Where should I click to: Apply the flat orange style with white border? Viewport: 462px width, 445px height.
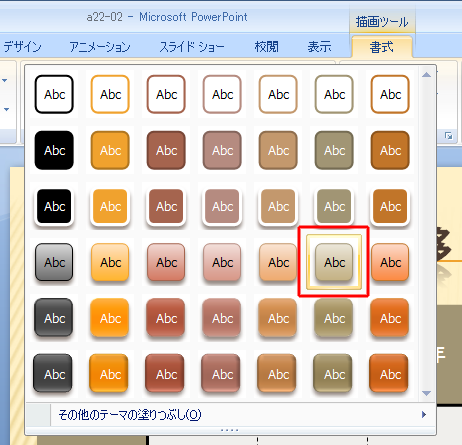[x=110, y=206]
